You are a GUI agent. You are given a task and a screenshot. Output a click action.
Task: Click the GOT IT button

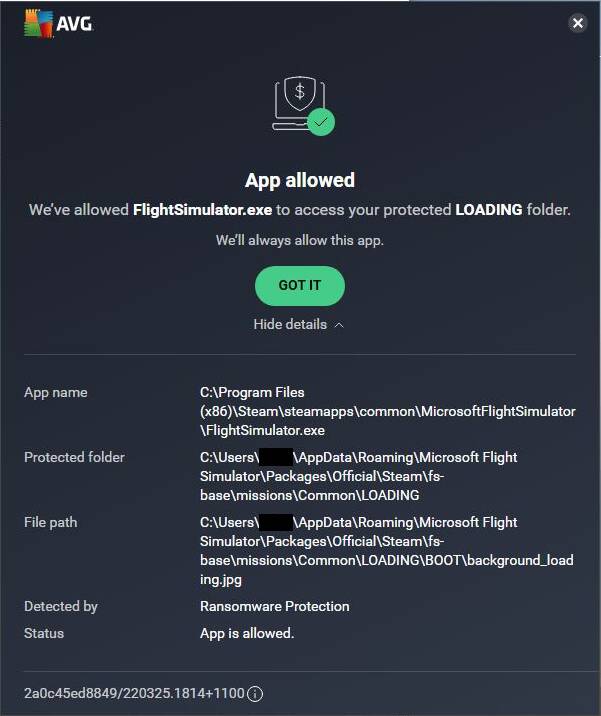(x=300, y=285)
